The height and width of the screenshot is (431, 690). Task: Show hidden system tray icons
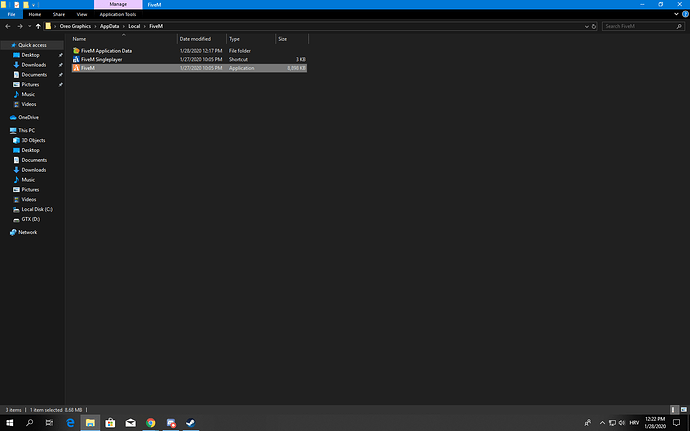(602, 423)
